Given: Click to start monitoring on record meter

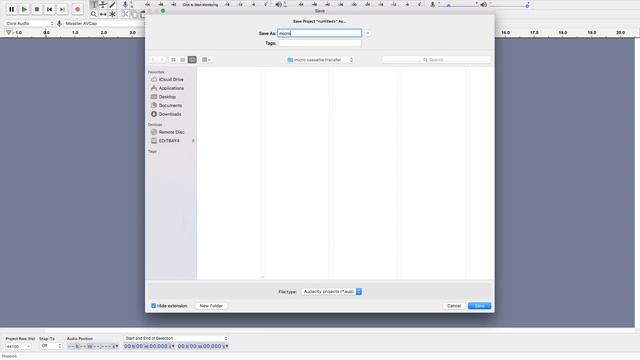Looking at the screenshot, I should click(200, 4).
